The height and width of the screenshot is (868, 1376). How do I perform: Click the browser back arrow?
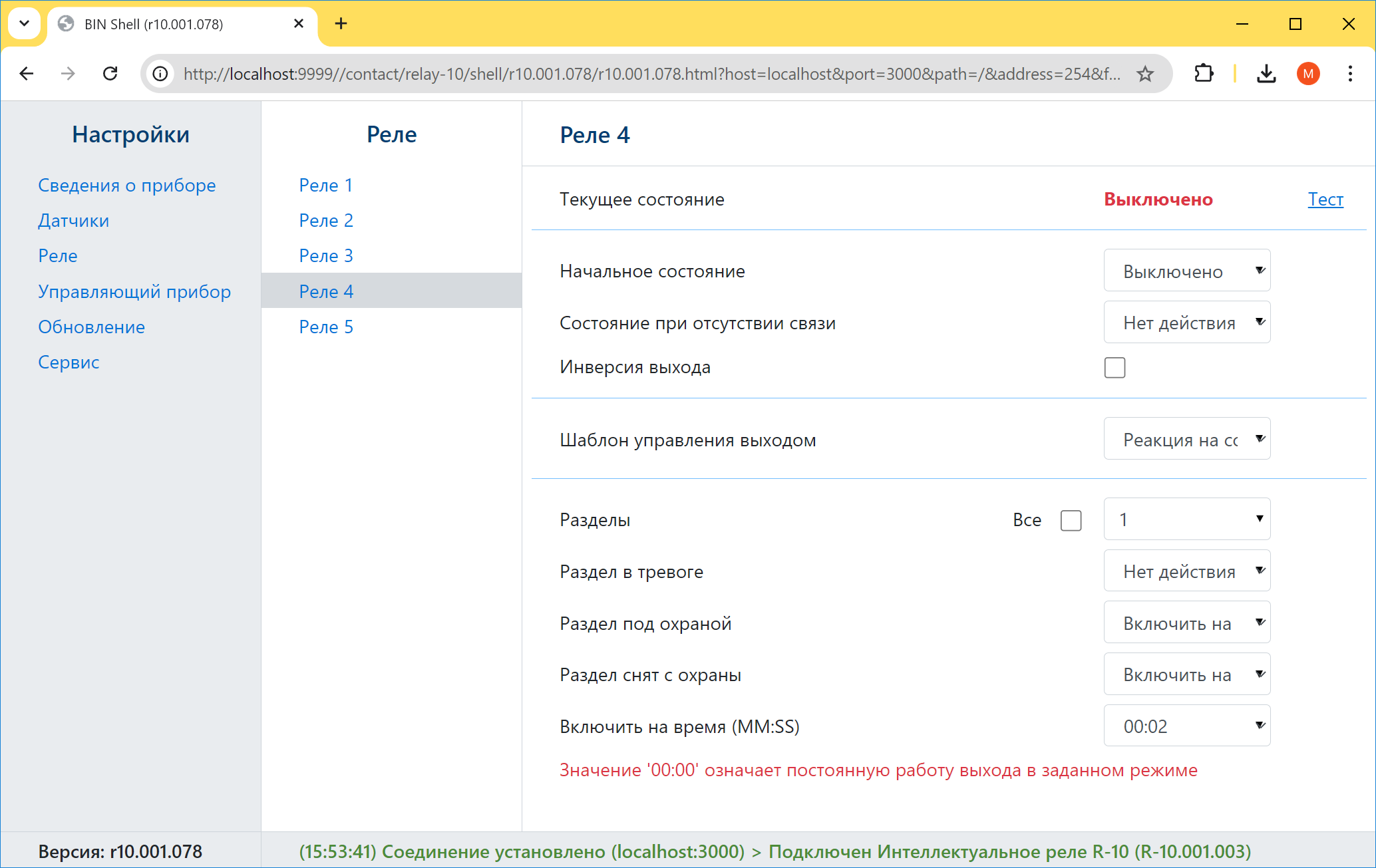tap(27, 74)
